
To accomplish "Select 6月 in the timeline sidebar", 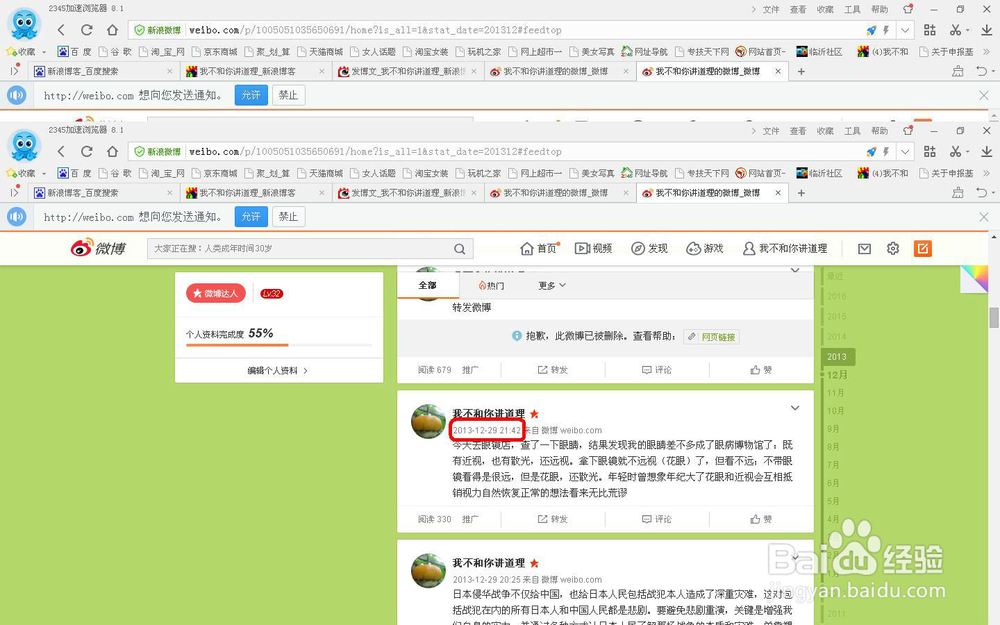I will pos(833,483).
